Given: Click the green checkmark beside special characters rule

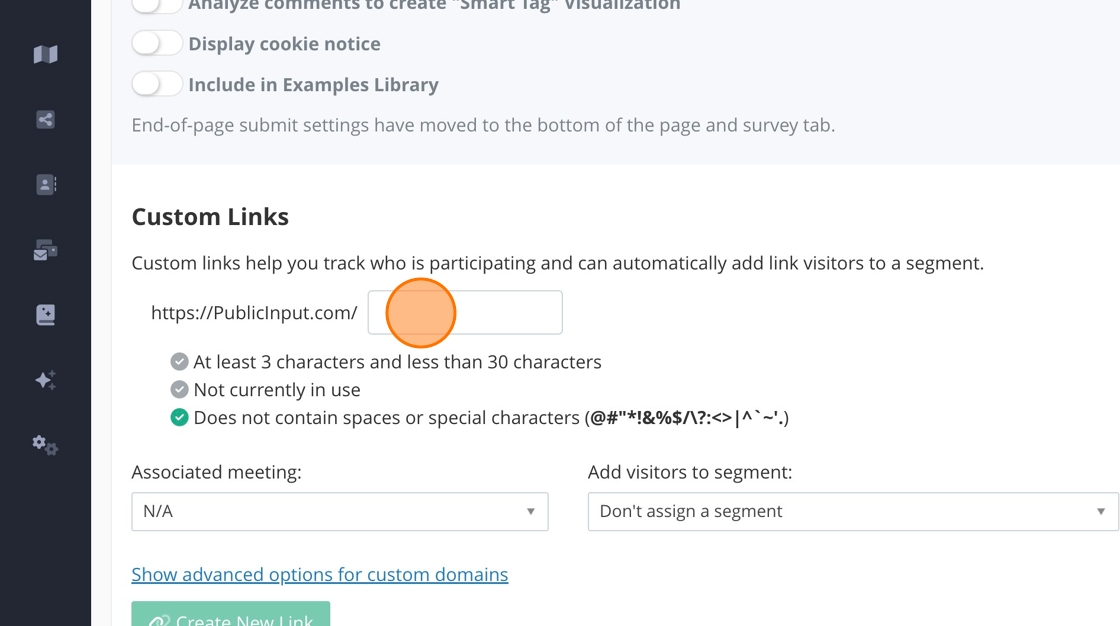Looking at the screenshot, I should click(180, 418).
